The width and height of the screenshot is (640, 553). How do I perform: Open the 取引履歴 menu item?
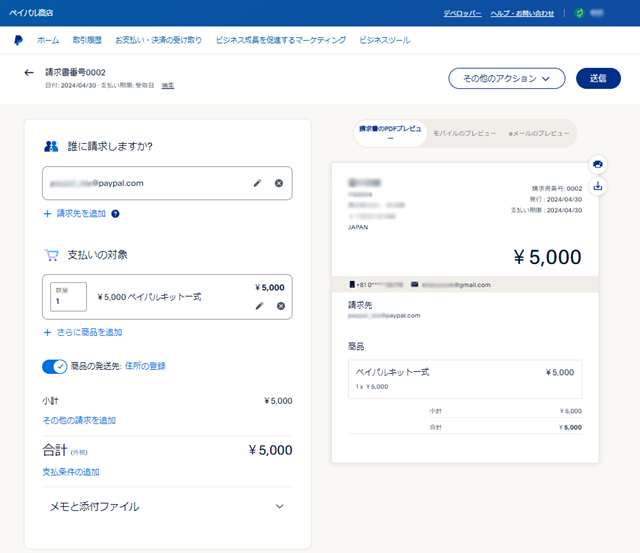pyautogui.click(x=87, y=40)
